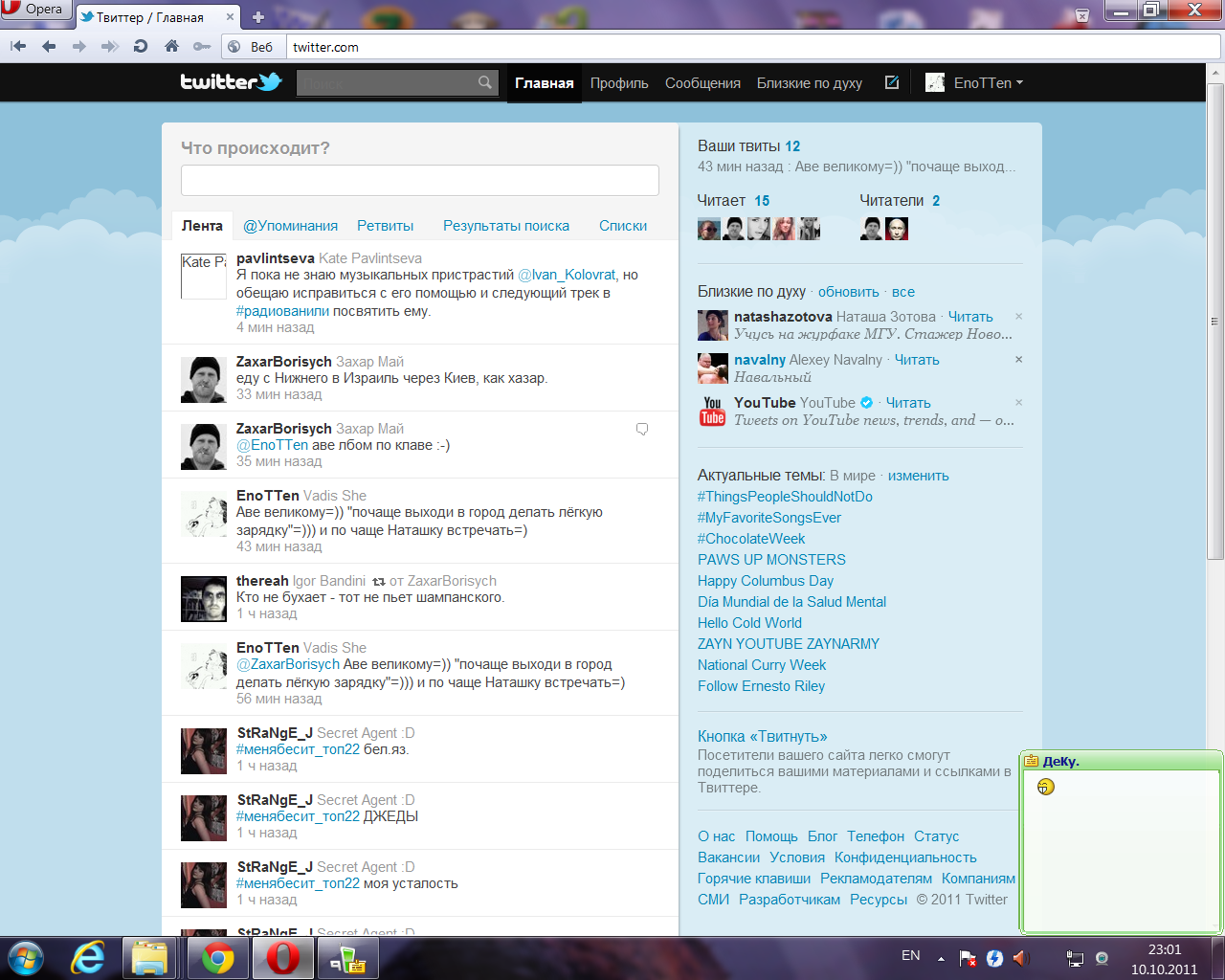Click thereah's avatar in the timeline
This screenshot has height=980, width=1225.
[x=204, y=599]
